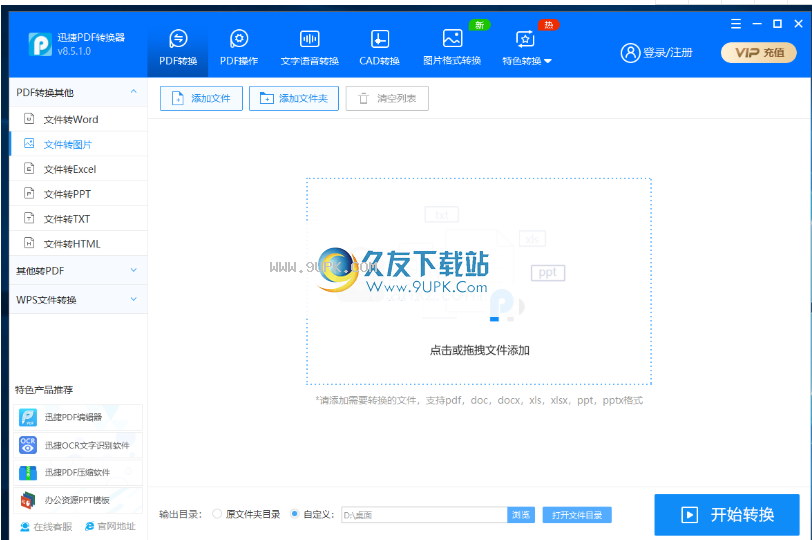The image size is (812, 540).
Task: Select 文件转Excel in sidebar
Action: point(78,169)
